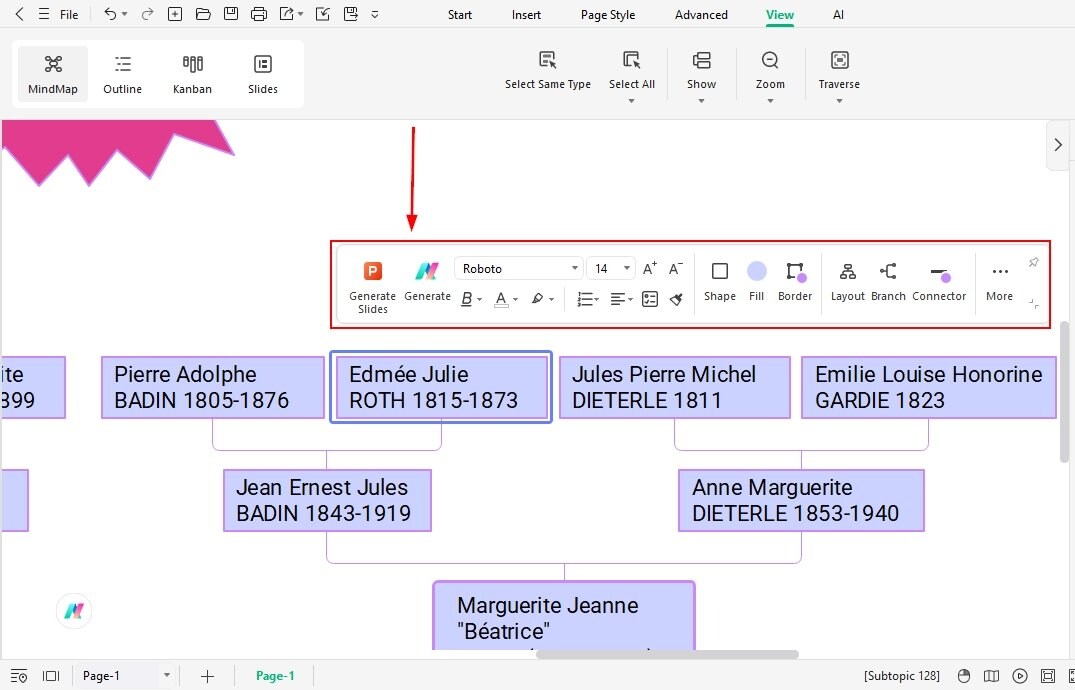Image resolution: width=1075 pixels, height=690 pixels.
Task: Increase font size with the A+ button
Action: [649, 267]
